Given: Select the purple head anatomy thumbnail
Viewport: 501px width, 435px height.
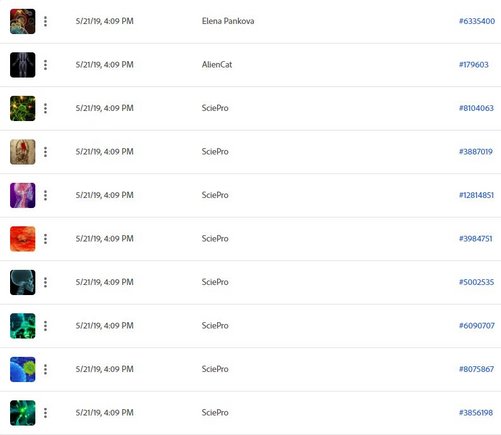Looking at the screenshot, I should [23, 195].
